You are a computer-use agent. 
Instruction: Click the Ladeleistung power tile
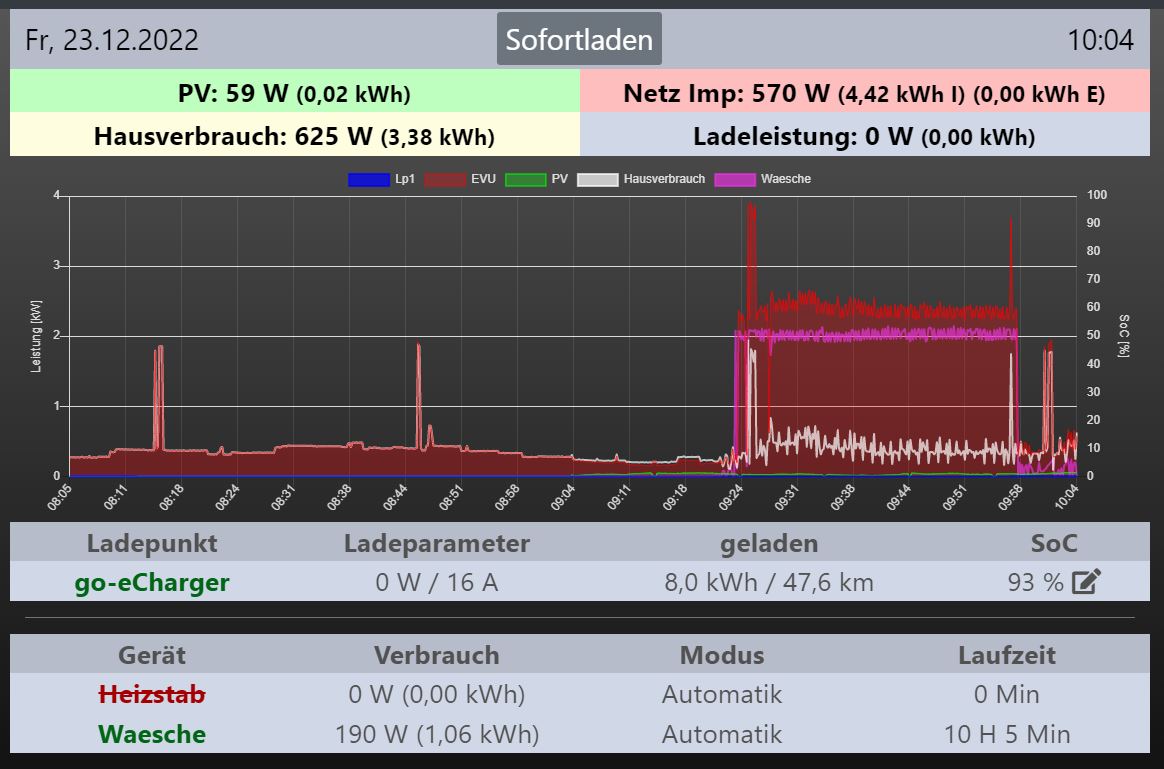click(x=864, y=136)
